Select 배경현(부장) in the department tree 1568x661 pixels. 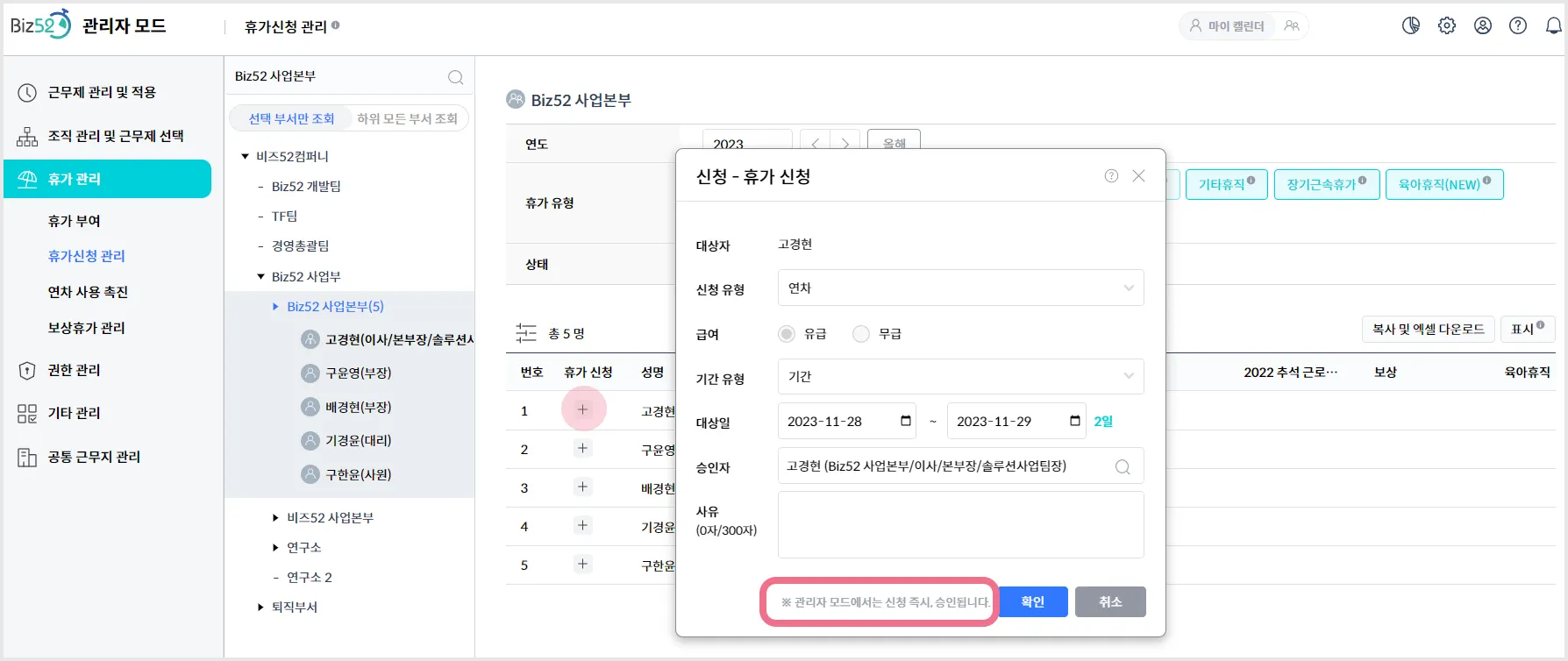pyautogui.click(x=359, y=408)
